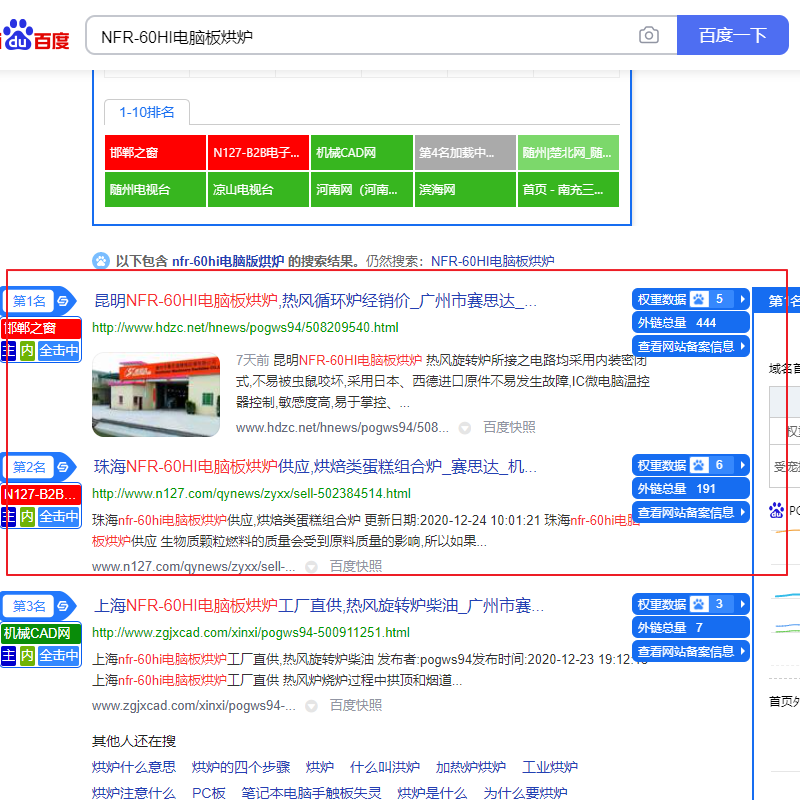Screen dimensions: 800x800
Task: Click 仍然搜索 NFR-60HI电脑板烘炉 link
Action: (492, 261)
